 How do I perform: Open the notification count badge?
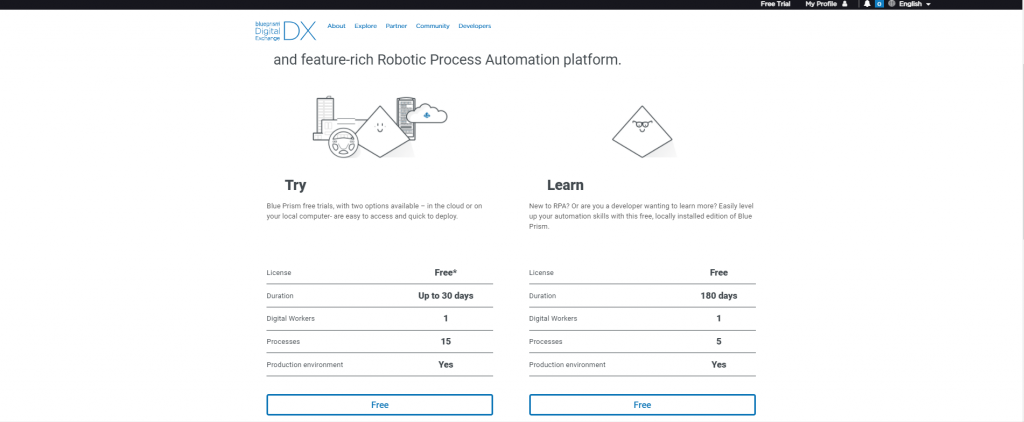(x=879, y=4)
